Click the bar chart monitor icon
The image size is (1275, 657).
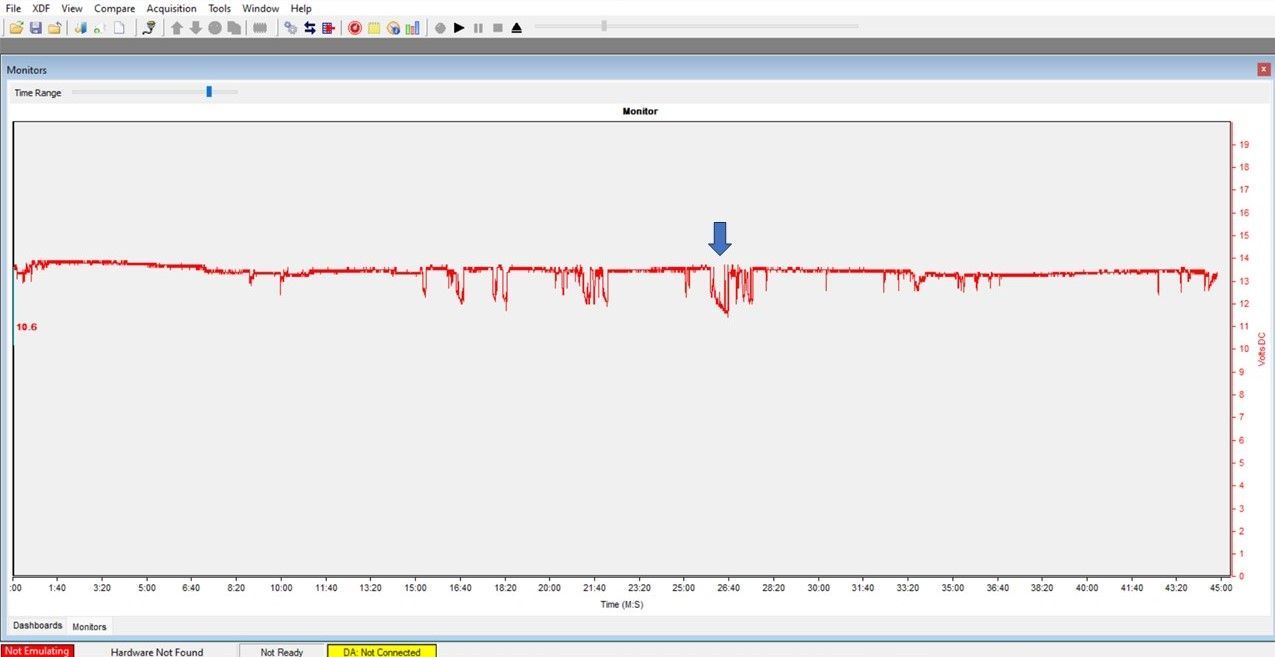412,28
